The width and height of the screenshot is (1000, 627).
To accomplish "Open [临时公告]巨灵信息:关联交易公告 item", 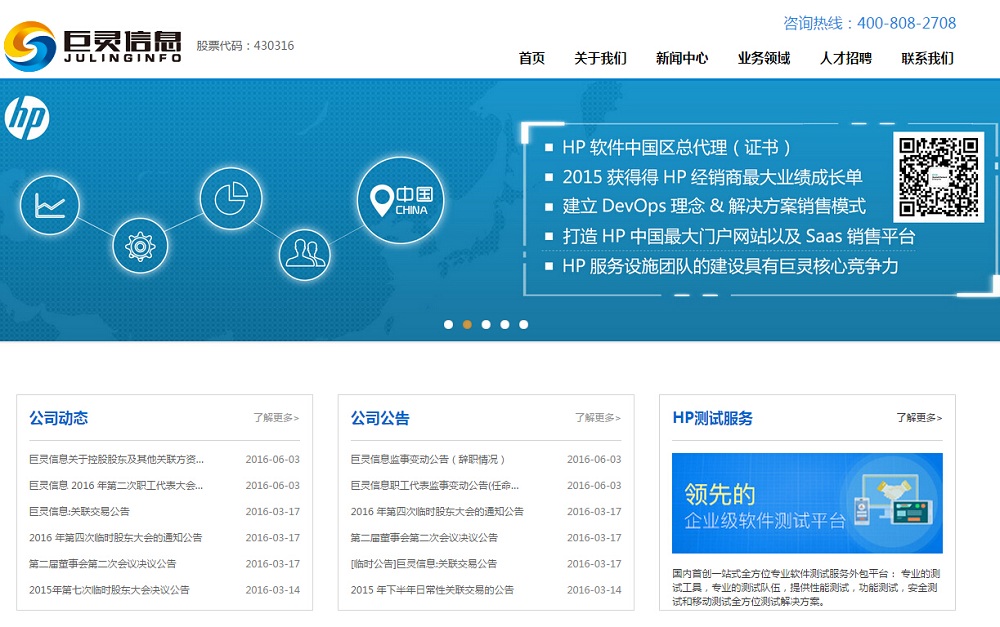I will [423, 564].
